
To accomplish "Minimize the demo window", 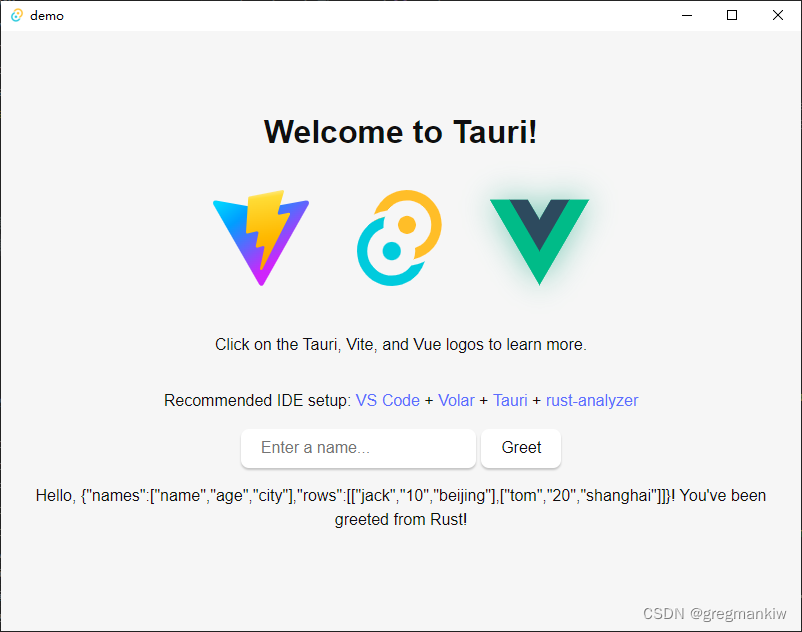I will tap(687, 15).
